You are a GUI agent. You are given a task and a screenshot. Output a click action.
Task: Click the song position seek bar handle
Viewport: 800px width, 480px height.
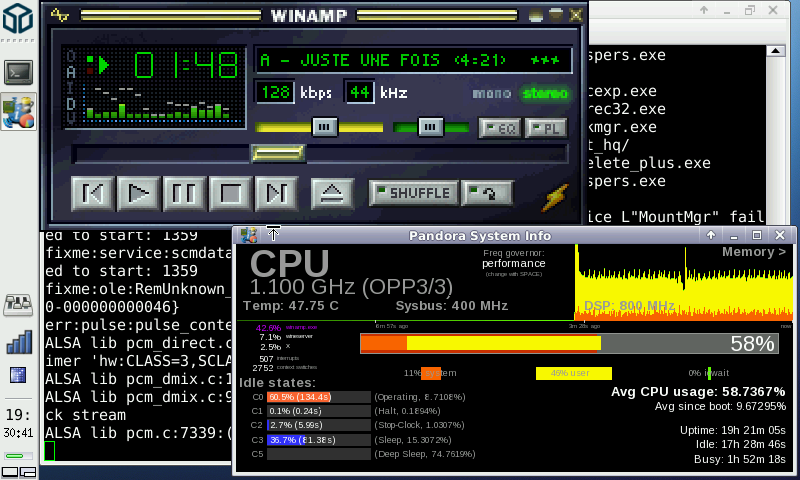[277, 153]
